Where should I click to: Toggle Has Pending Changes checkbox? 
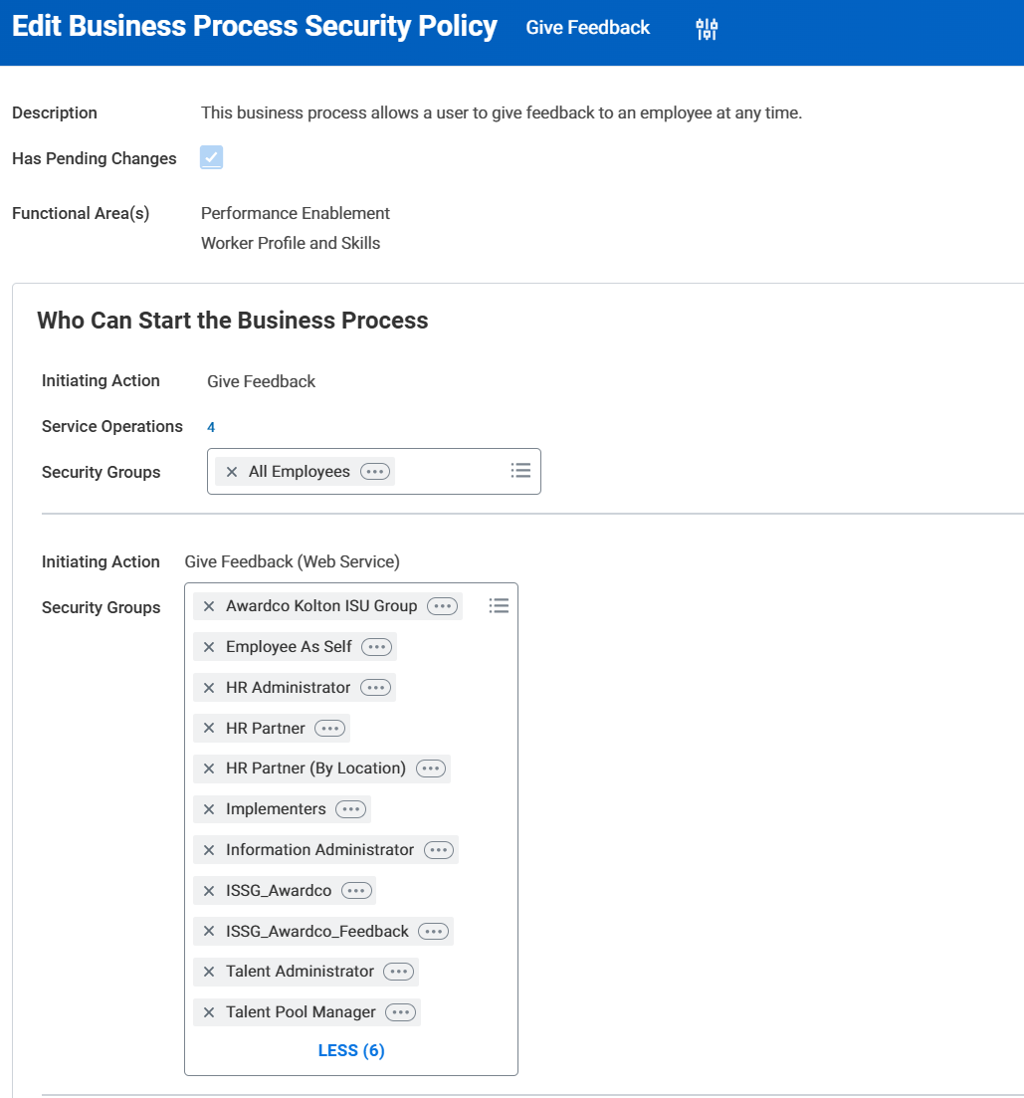(211, 158)
